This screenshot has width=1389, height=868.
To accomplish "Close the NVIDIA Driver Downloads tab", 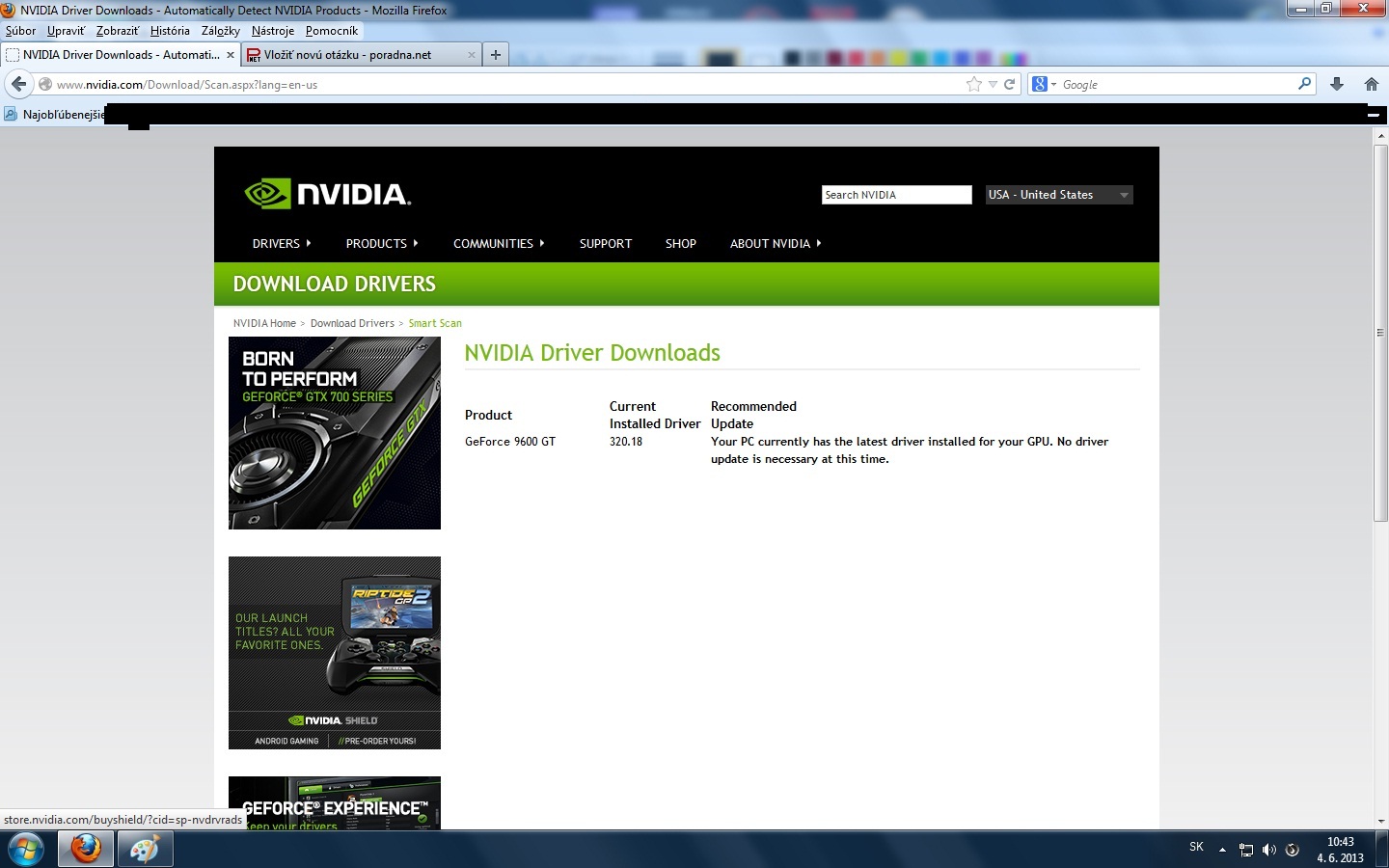I will (231, 55).
